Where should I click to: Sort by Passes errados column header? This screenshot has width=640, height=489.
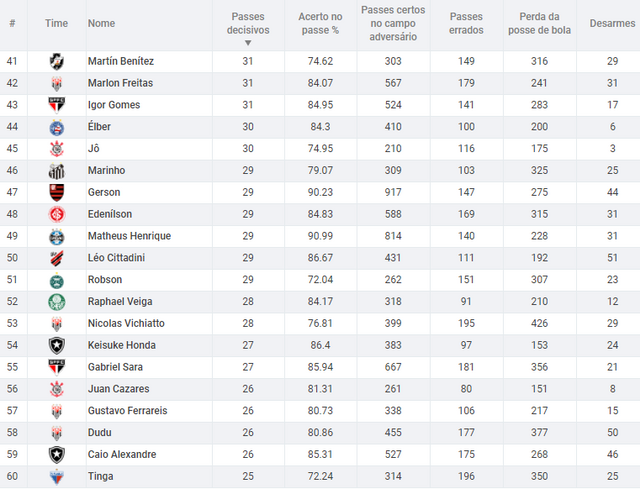466,23
